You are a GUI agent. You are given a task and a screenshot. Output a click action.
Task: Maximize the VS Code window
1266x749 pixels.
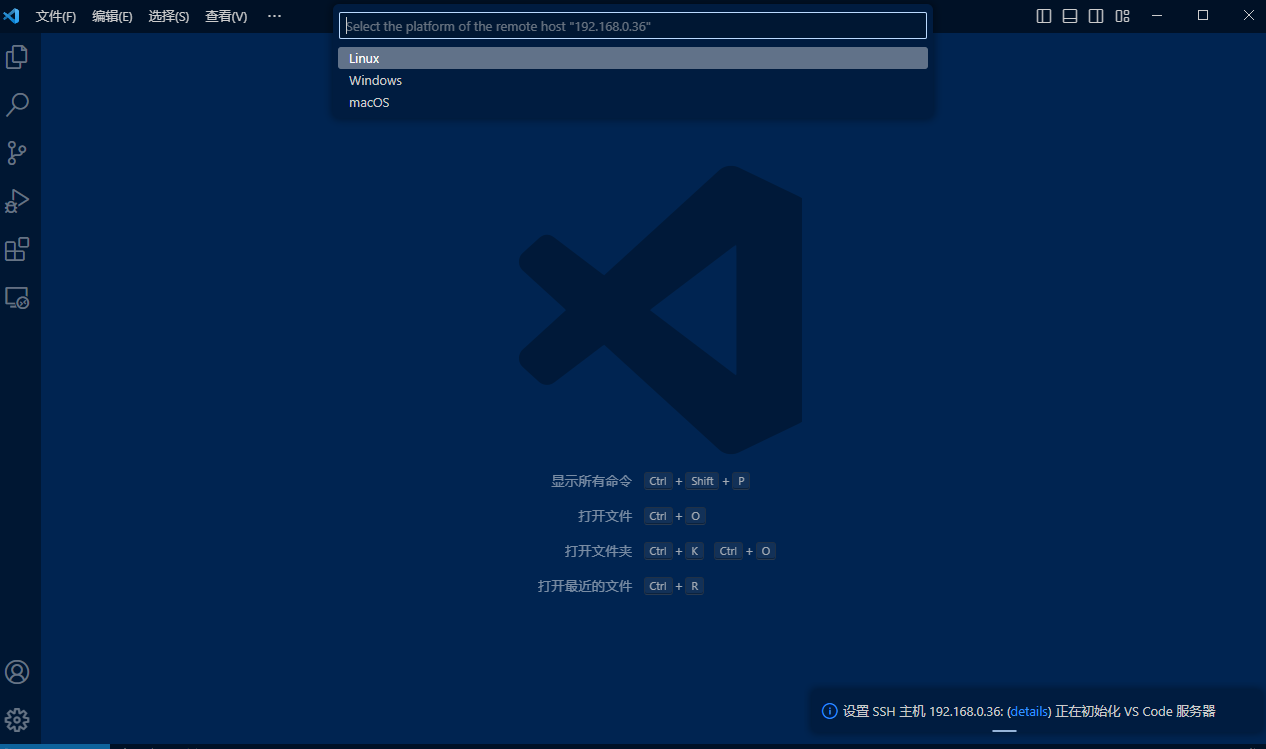point(1203,16)
